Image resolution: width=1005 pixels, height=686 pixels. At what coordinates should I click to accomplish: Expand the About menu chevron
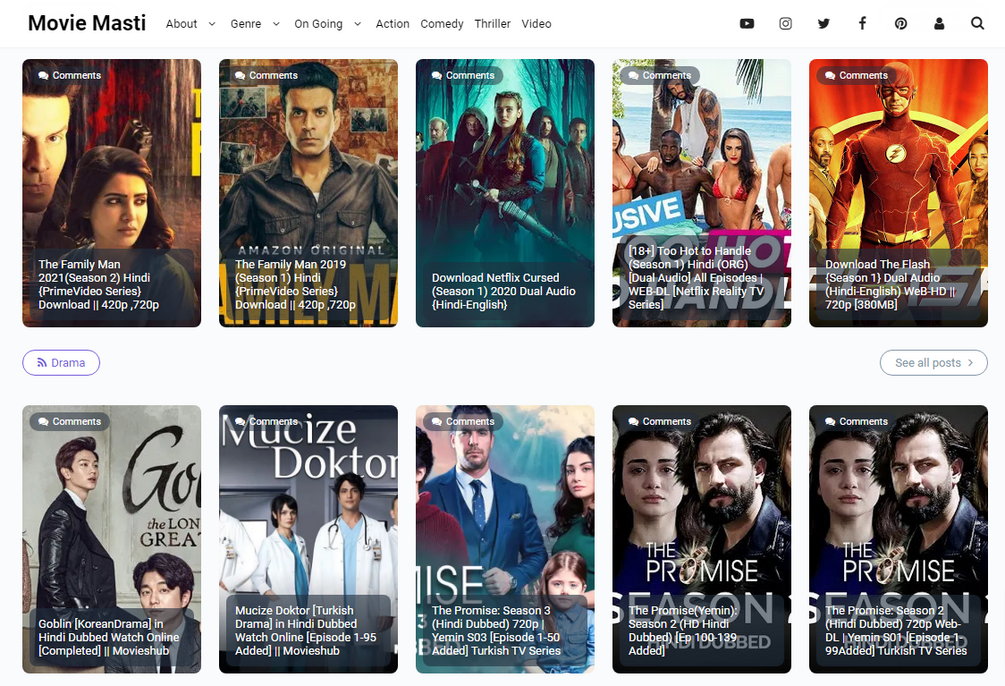212,24
